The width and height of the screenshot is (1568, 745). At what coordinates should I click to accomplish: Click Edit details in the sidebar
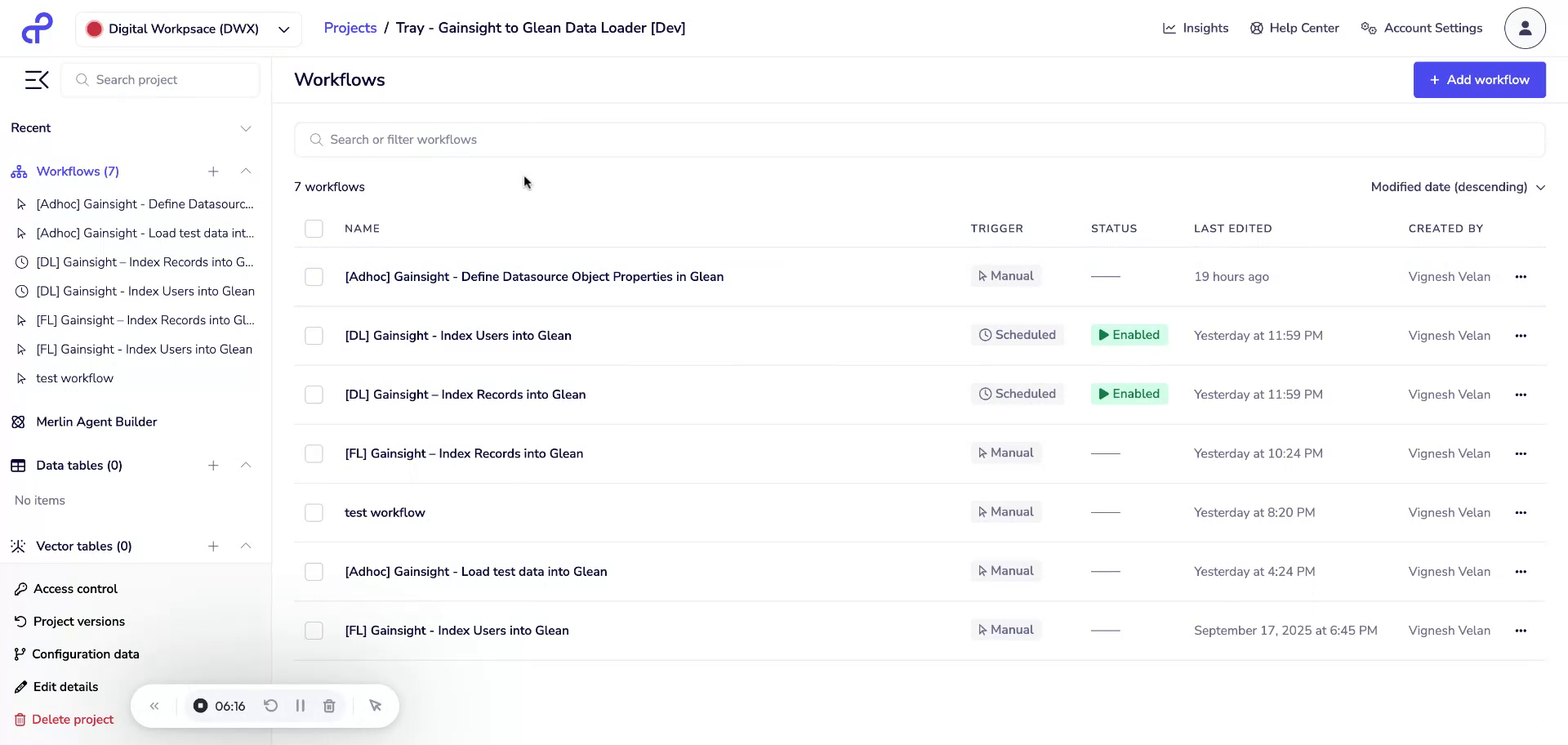pyautogui.click(x=65, y=686)
